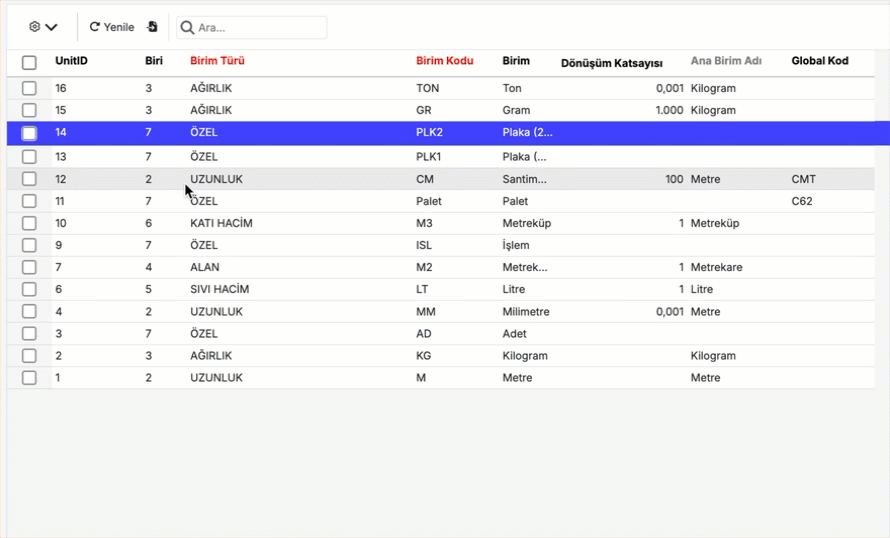Click the UnitID column header
Screen dimensions: 890x538
point(71,61)
